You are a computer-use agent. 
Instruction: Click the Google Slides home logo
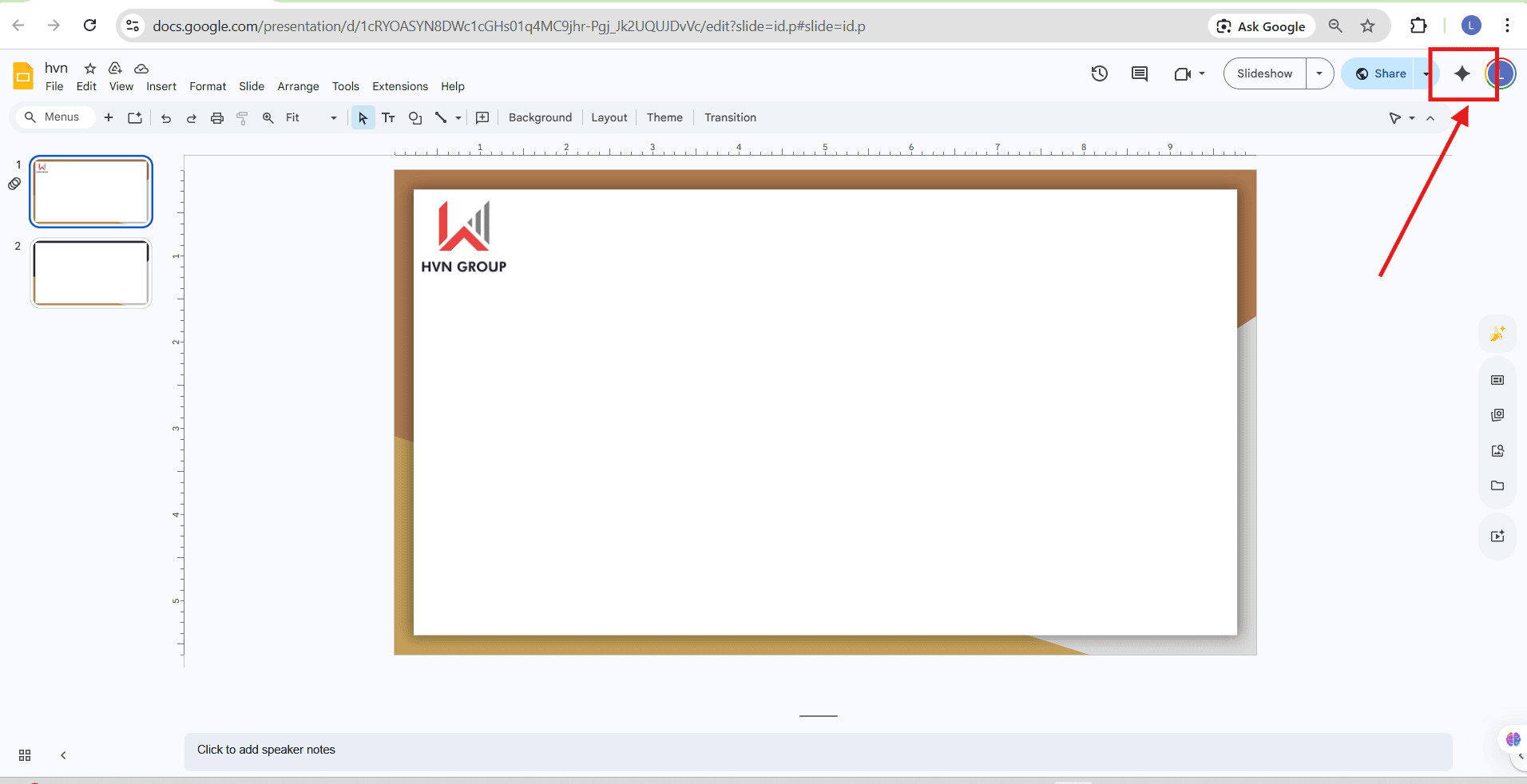pos(23,76)
